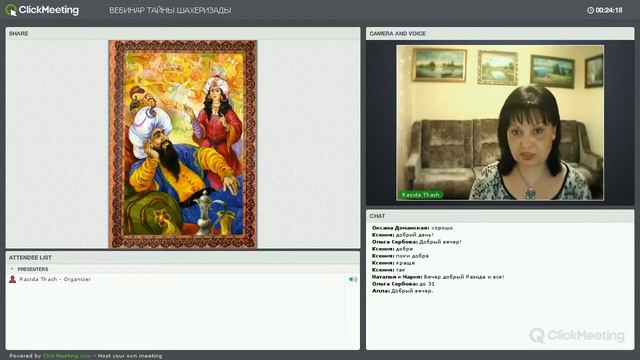Click the Наталья и Мария chat message

(x=438, y=277)
